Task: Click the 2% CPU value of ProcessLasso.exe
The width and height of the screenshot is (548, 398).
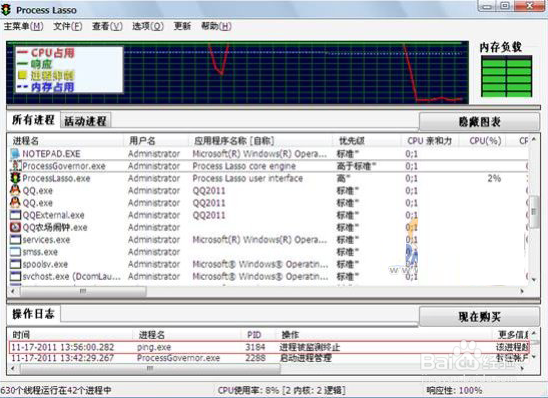Action: [x=494, y=178]
